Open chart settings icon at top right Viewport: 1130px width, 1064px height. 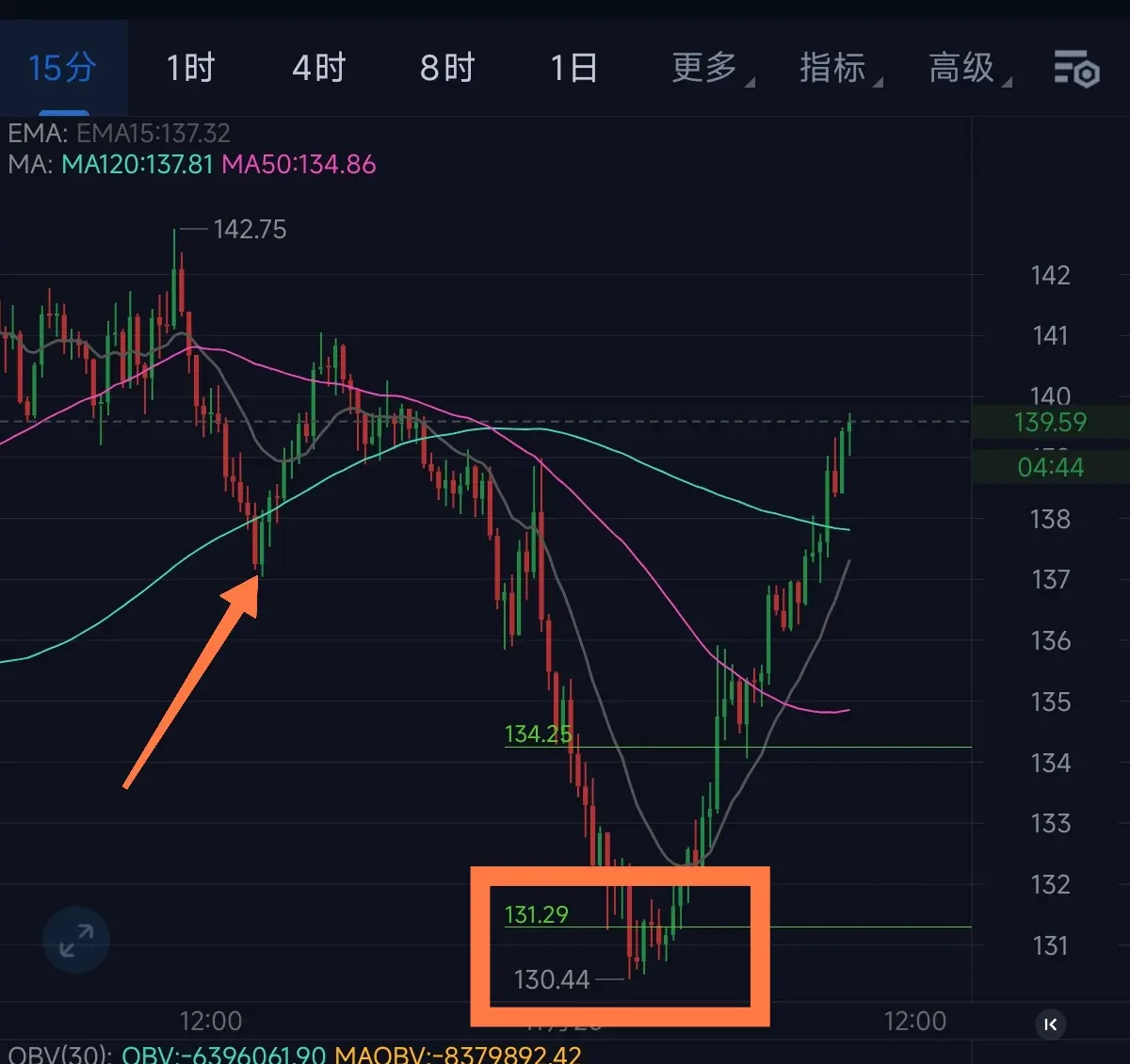pos(1076,69)
